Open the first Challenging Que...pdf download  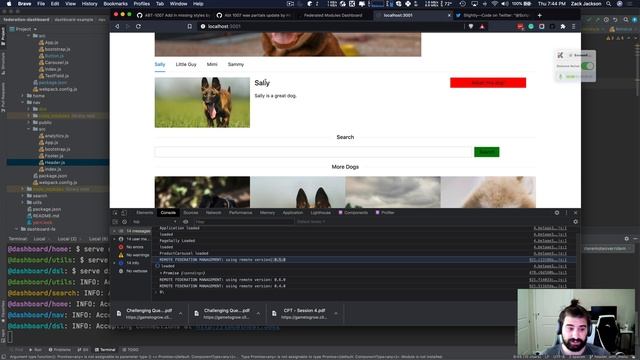click(x=149, y=313)
